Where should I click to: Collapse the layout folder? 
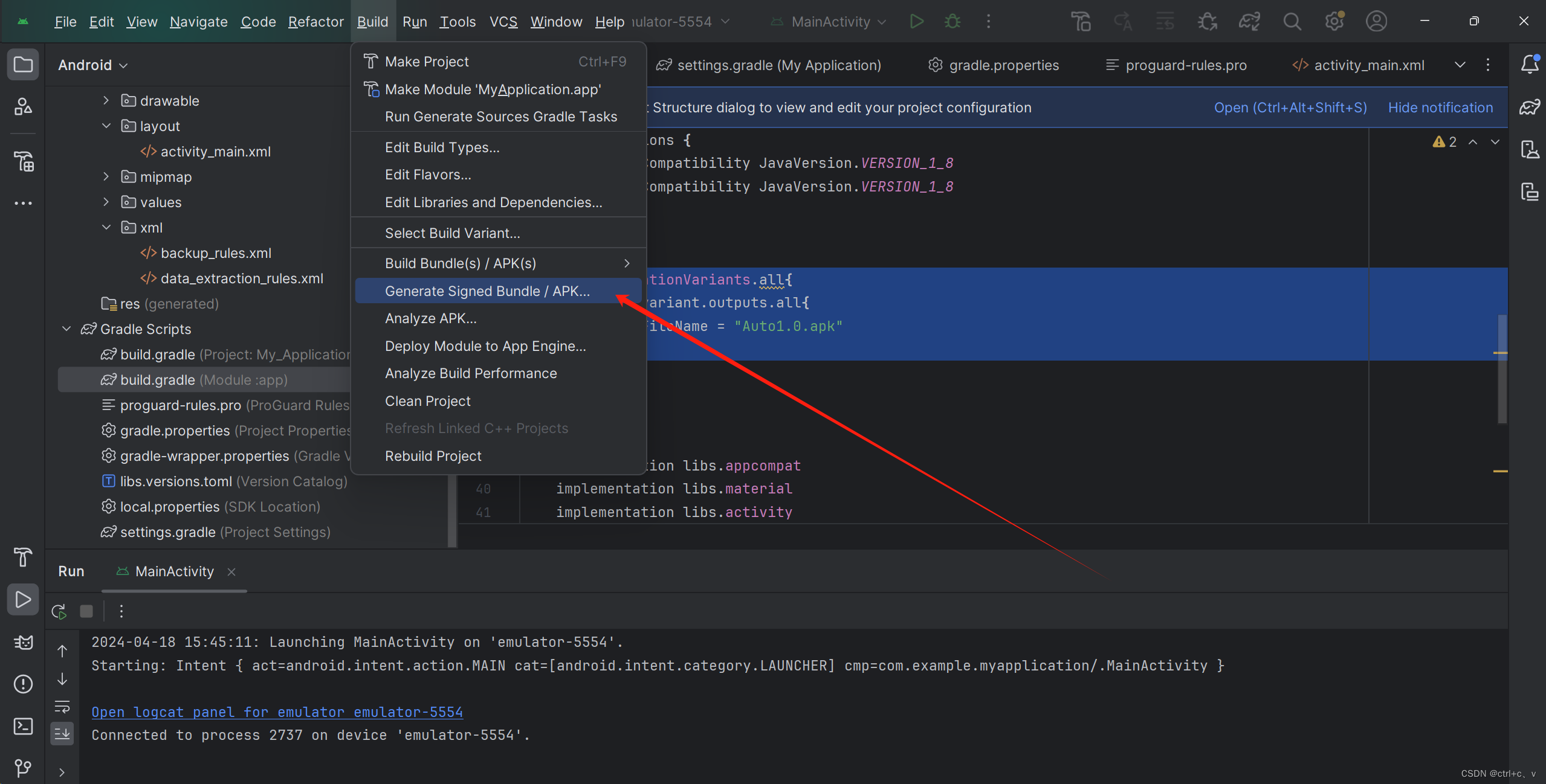coord(106,126)
